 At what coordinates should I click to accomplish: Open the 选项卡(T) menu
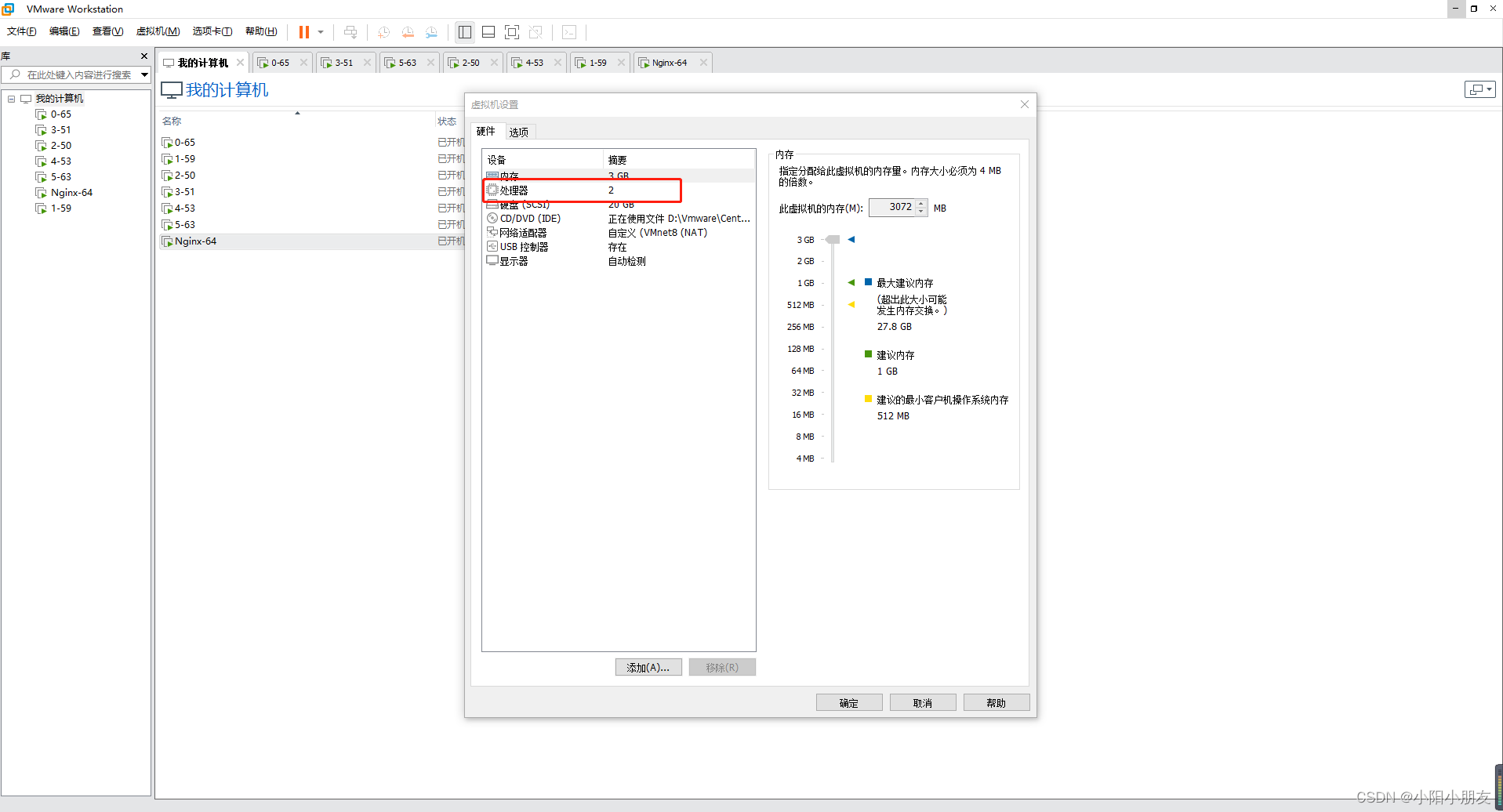point(212,31)
